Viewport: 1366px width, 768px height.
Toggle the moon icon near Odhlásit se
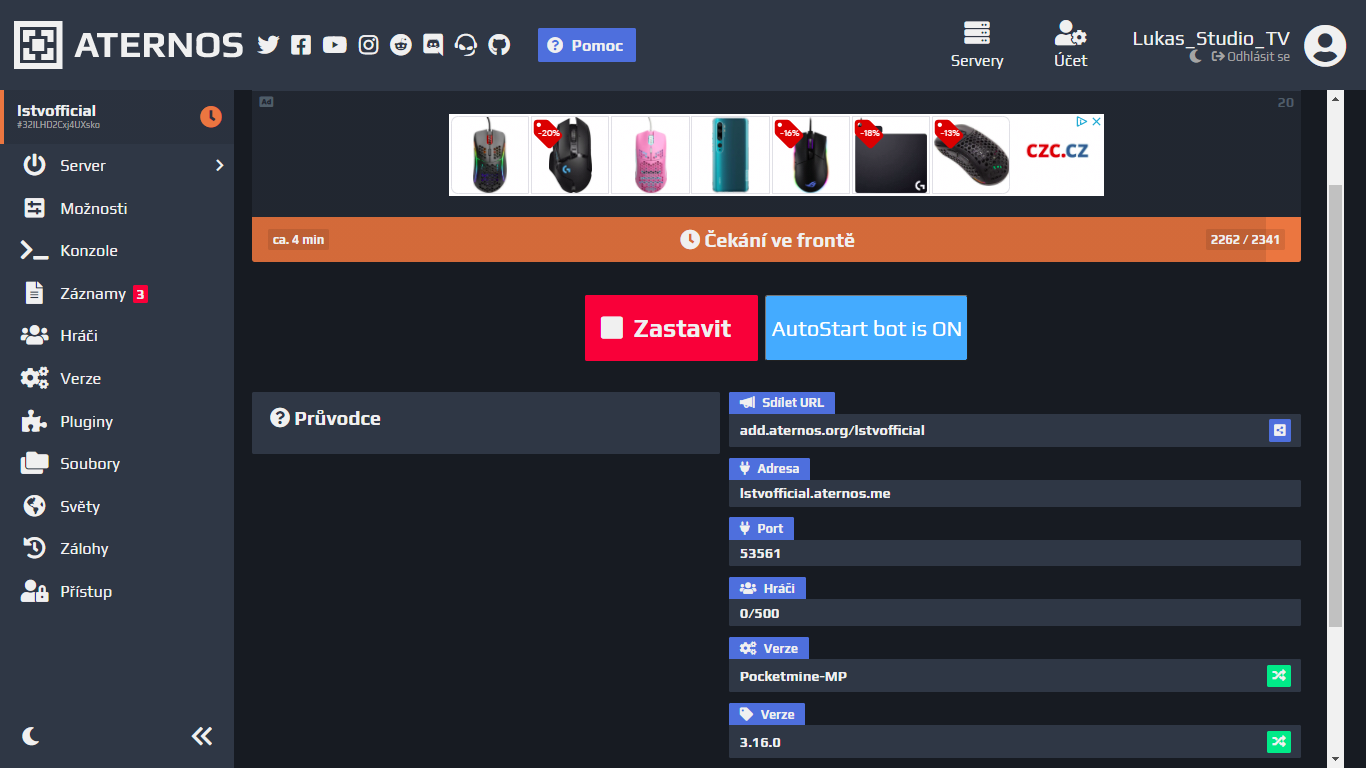[1196, 57]
